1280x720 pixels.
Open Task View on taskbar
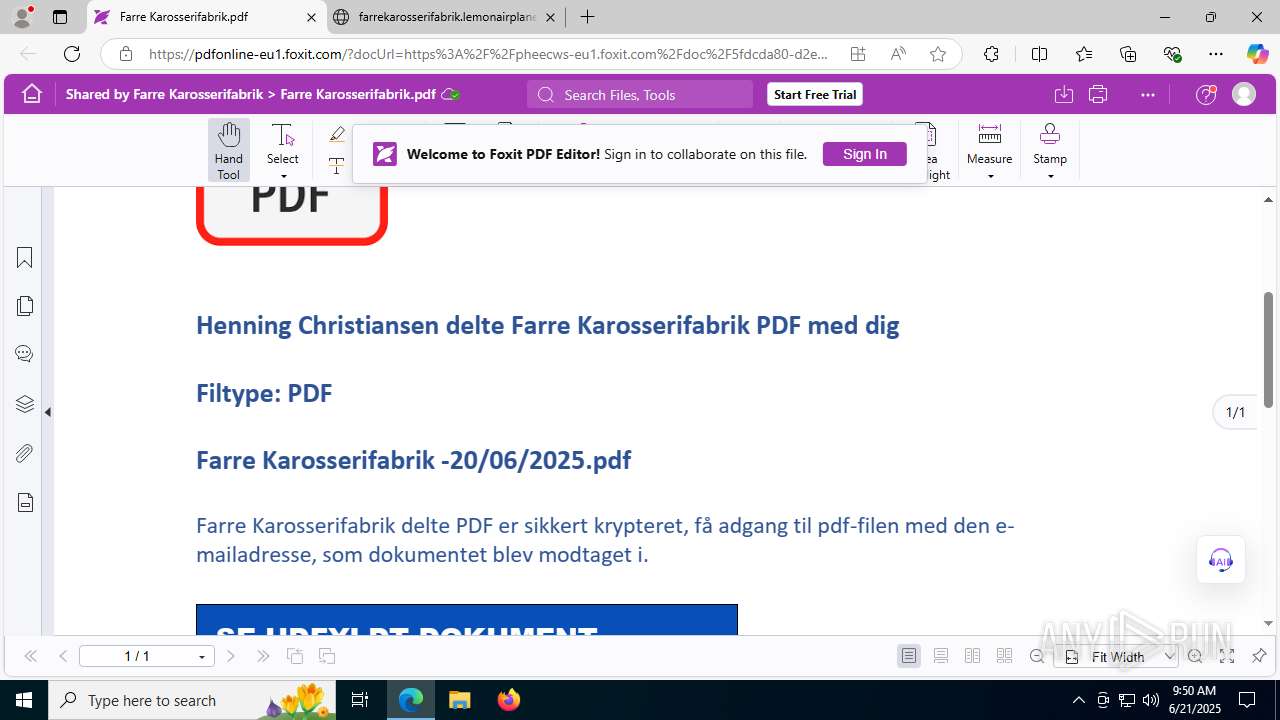click(361, 700)
